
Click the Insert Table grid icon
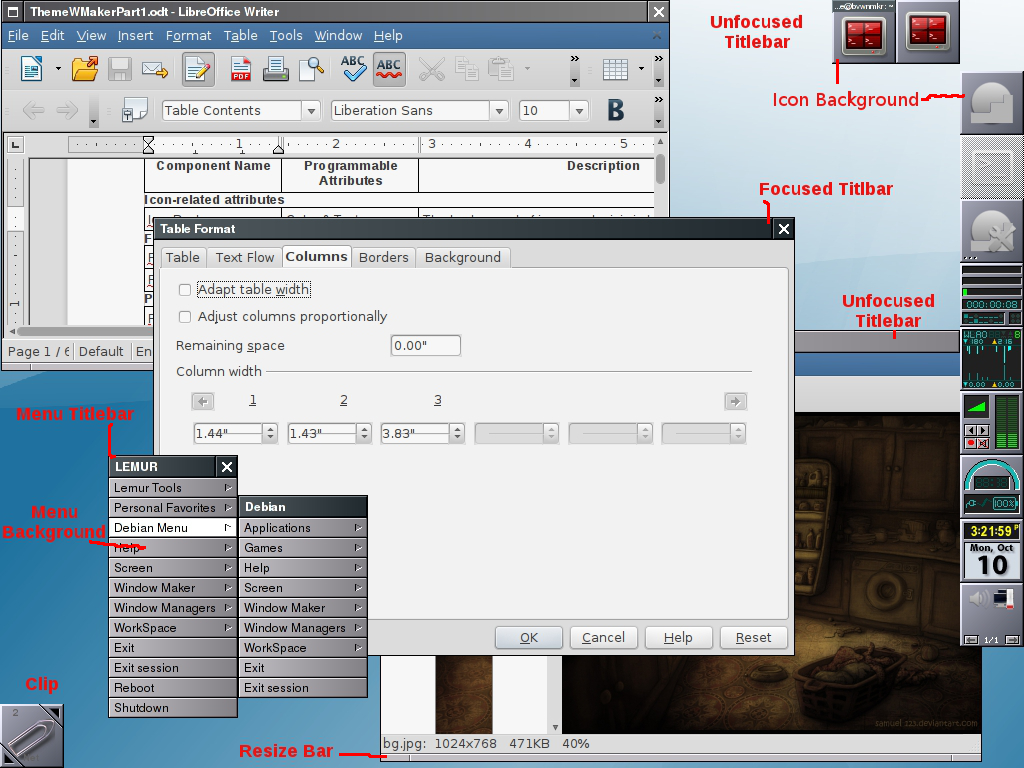(x=615, y=69)
